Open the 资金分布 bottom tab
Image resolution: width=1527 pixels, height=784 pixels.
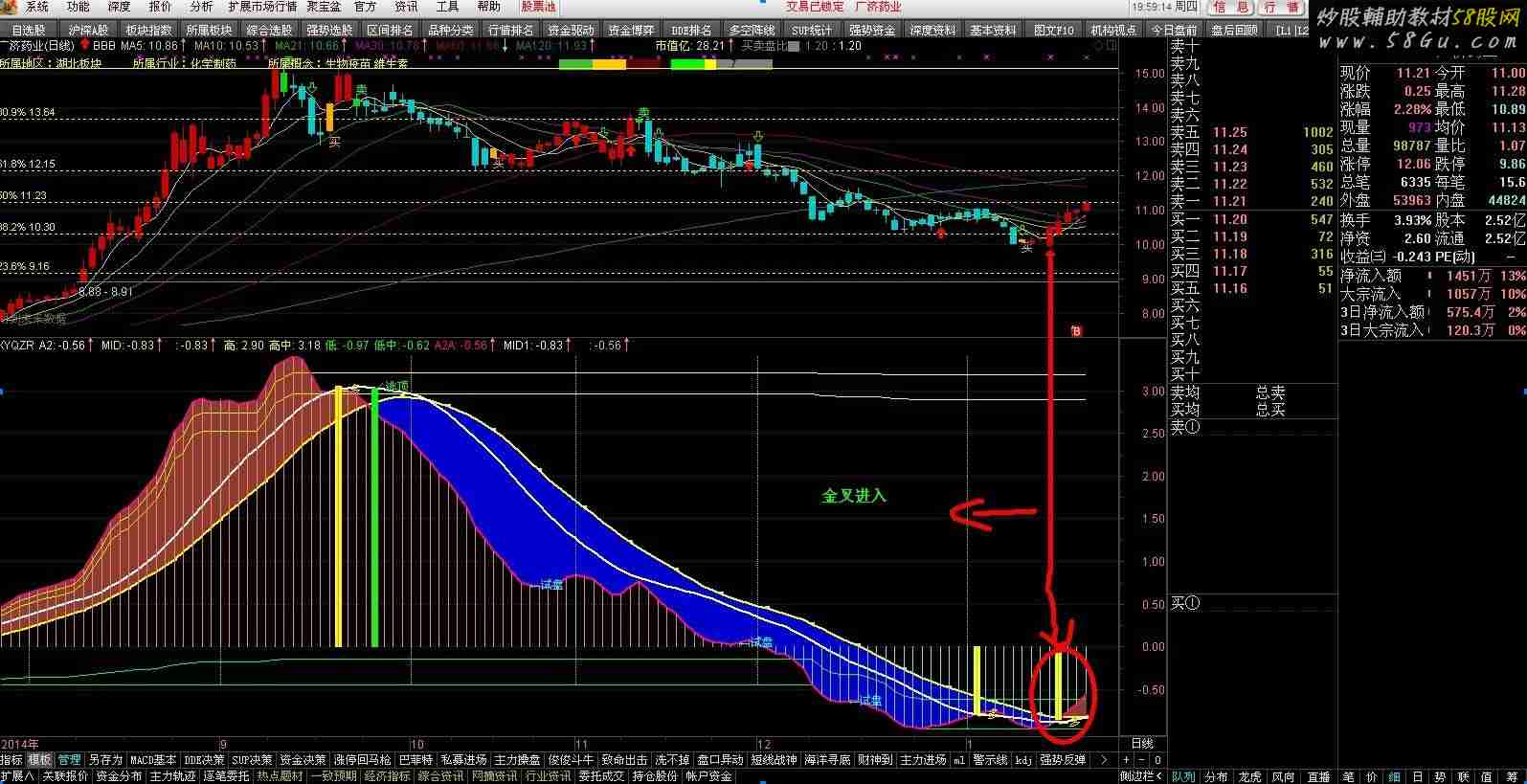(x=119, y=775)
